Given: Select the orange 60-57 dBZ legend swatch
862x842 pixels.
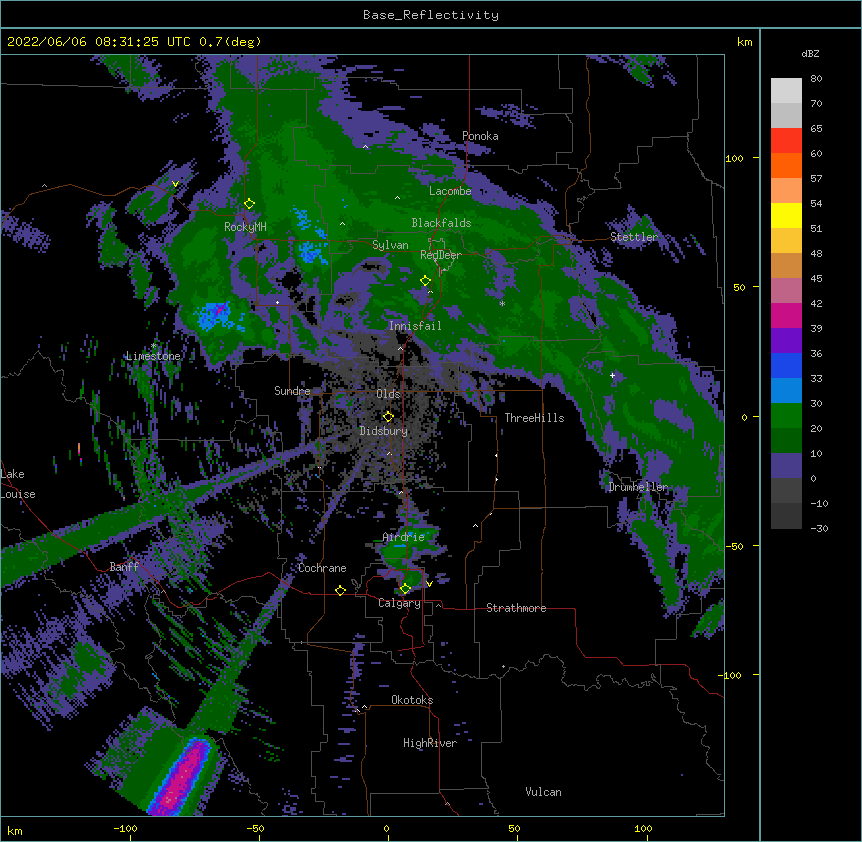Looking at the screenshot, I should pyautogui.click(x=786, y=165).
